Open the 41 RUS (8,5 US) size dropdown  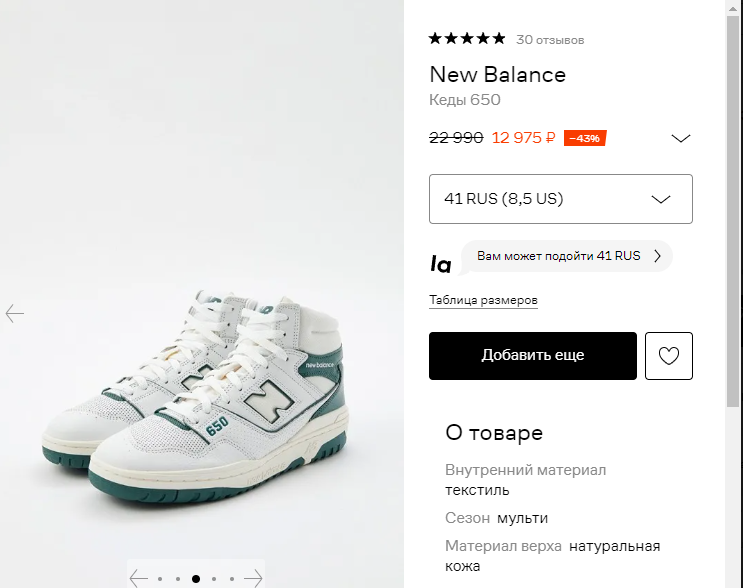click(560, 199)
